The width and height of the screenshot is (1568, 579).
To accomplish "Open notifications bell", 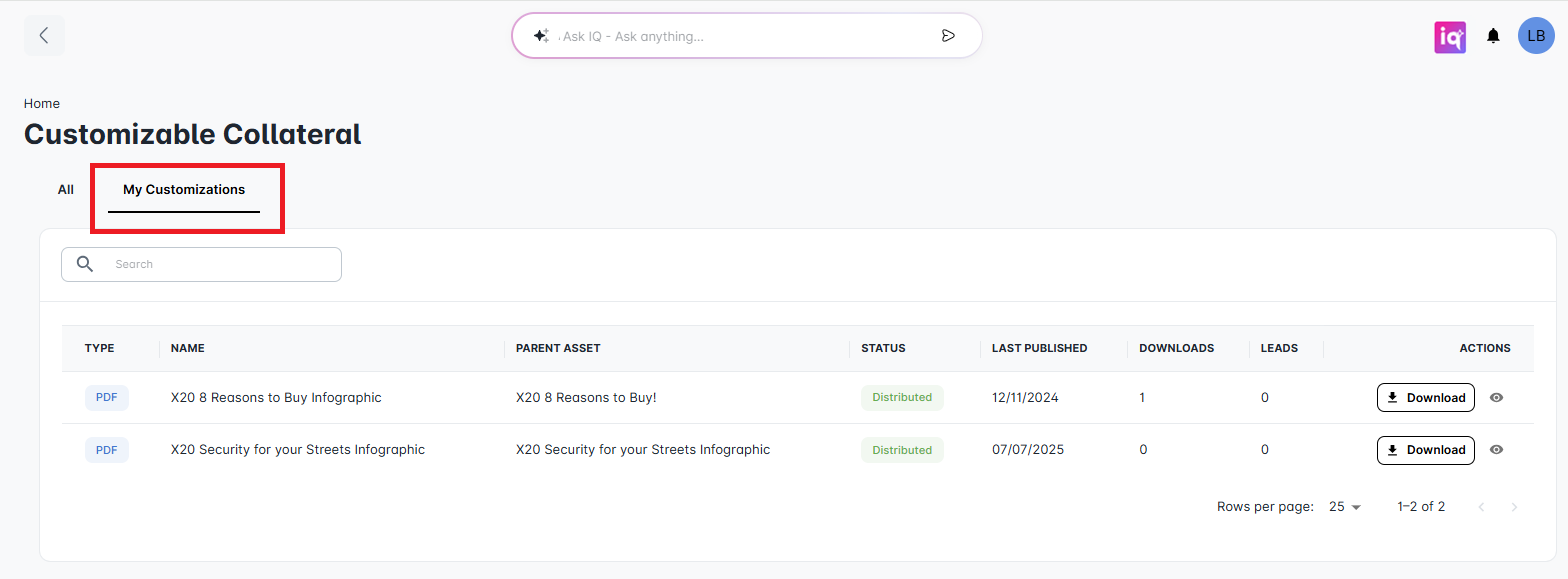I will coord(1493,36).
